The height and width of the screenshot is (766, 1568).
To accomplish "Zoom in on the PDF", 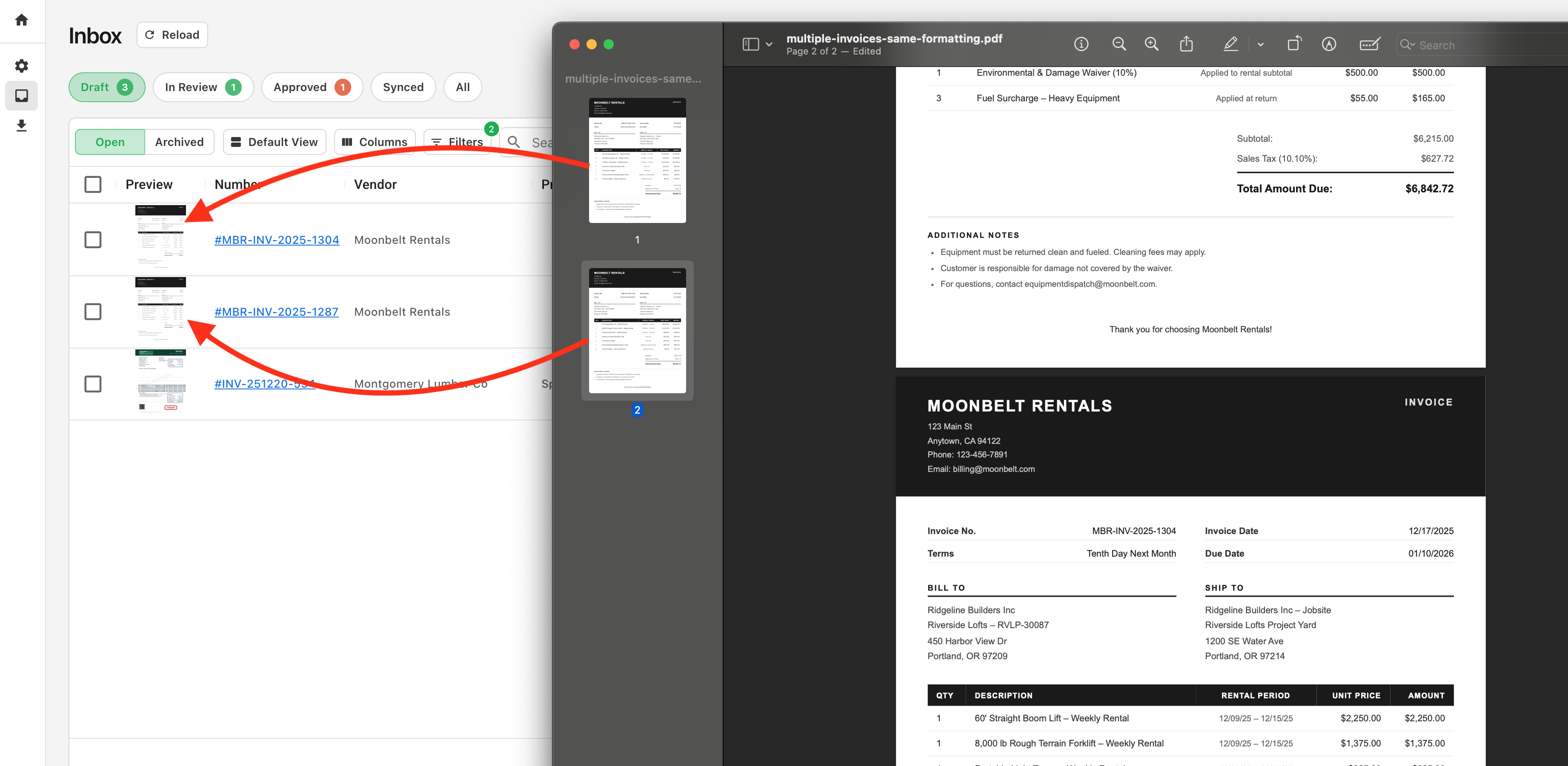I will pos(1151,44).
